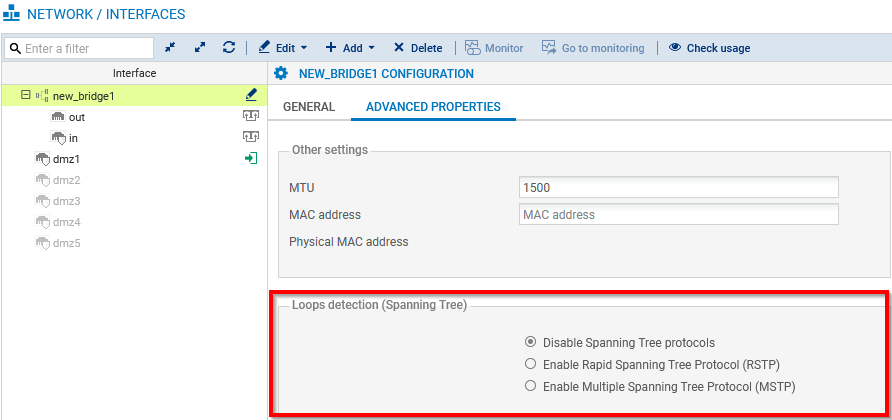Click the gear icon in configuration header
Image resolution: width=892 pixels, height=420 pixels.
tap(281, 73)
